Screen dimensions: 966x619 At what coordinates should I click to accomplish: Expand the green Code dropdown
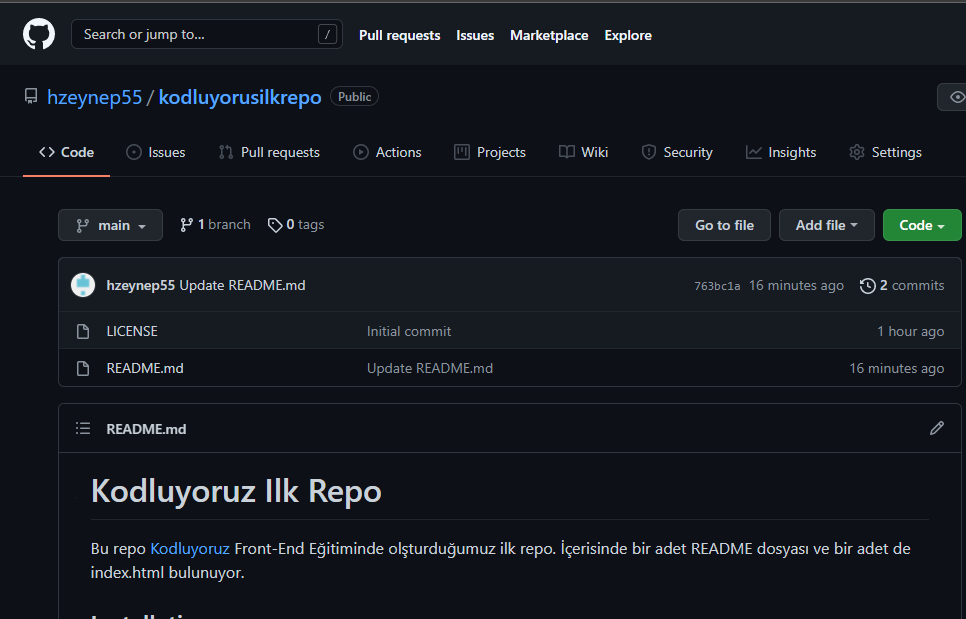click(x=922, y=225)
